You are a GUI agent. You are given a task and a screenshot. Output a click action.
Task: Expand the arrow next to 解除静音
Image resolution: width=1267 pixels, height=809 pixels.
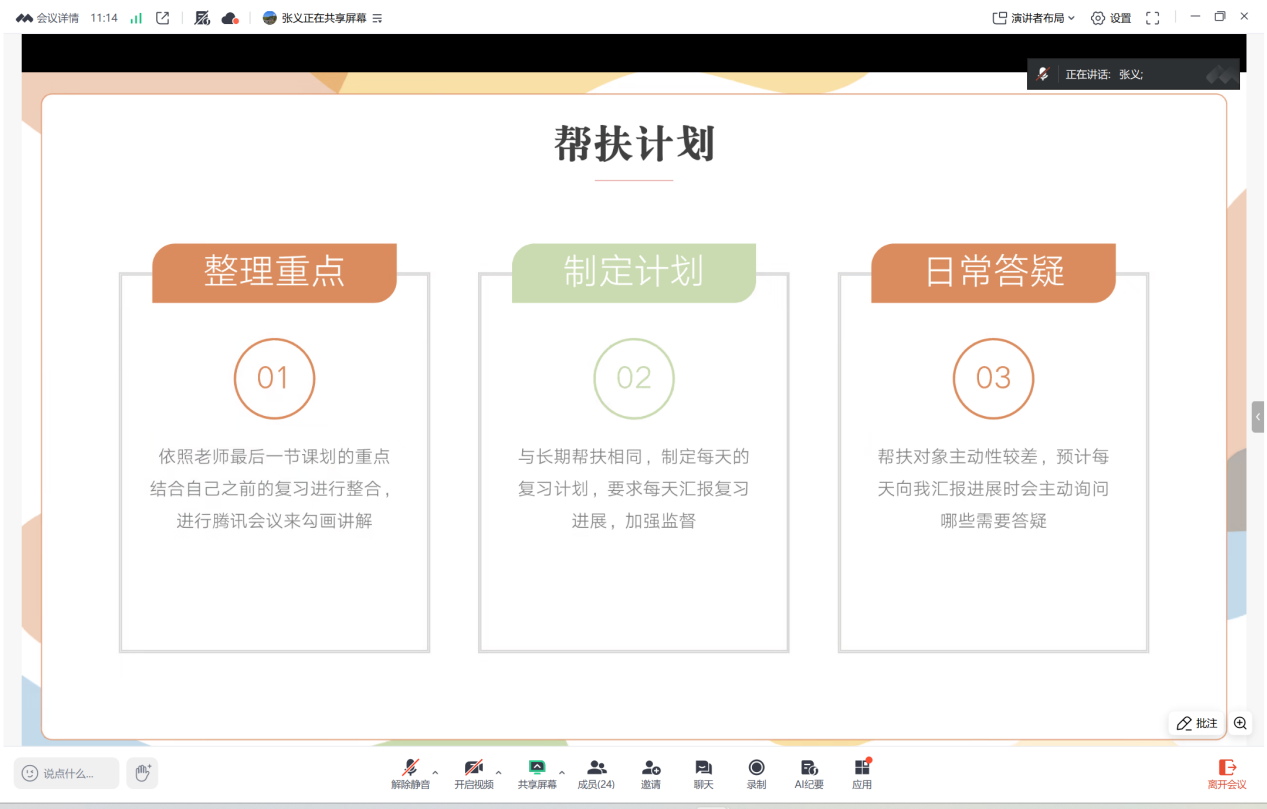(435, 772)
